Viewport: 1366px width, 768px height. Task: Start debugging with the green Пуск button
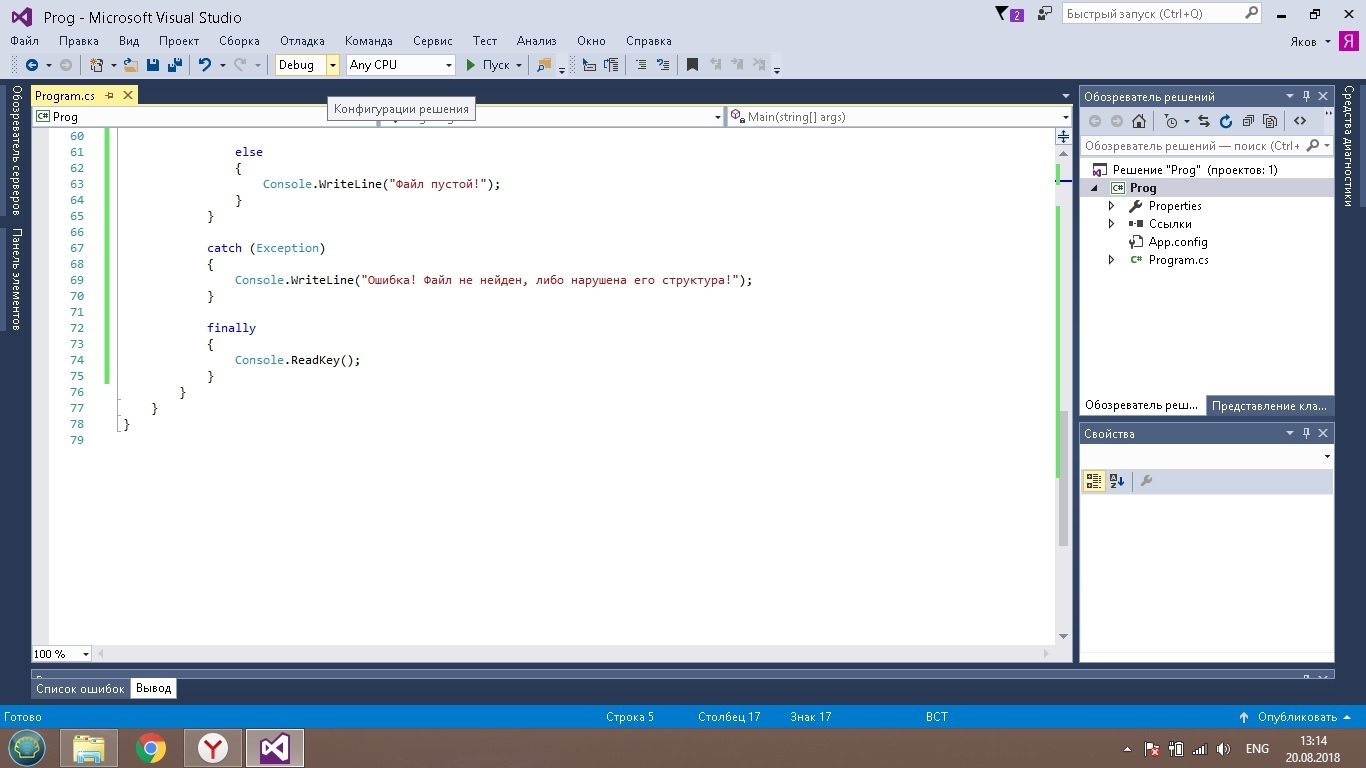pyautogui.click(x=487, y=65)
